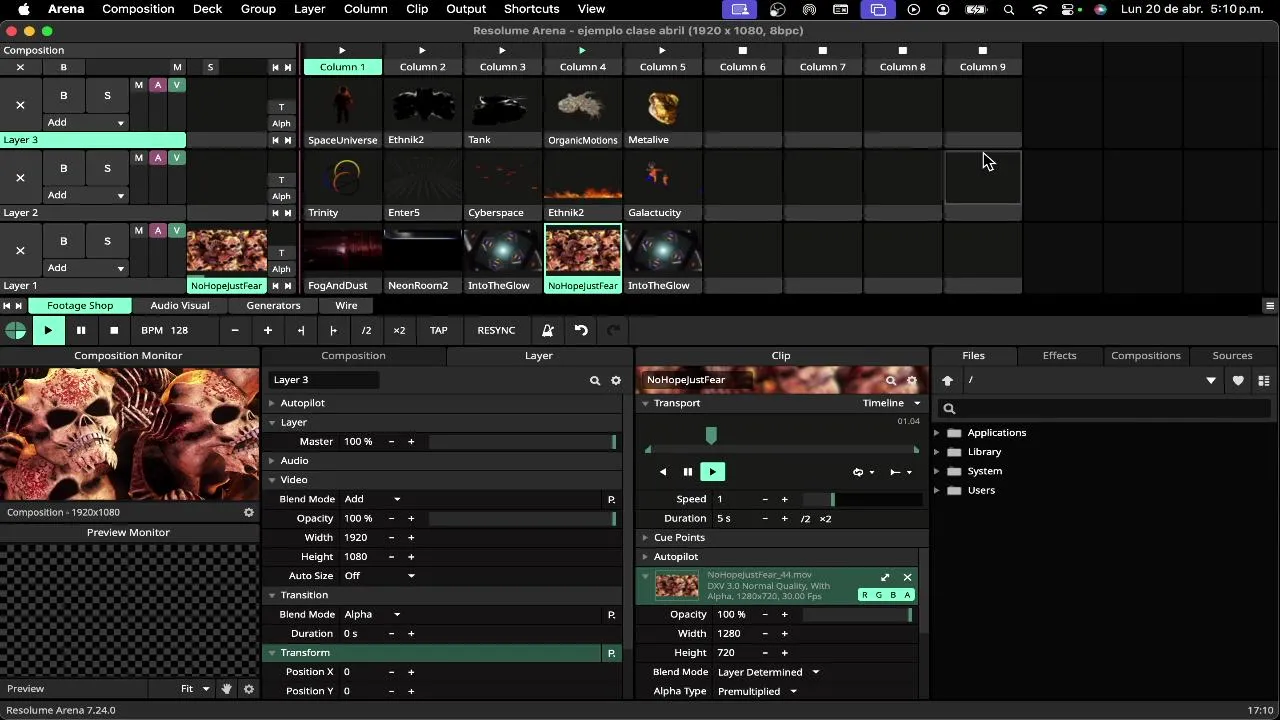Screen dimensions: 1280x720
Task: Click the clip Speed slider
Action: [x=862, y=499]
